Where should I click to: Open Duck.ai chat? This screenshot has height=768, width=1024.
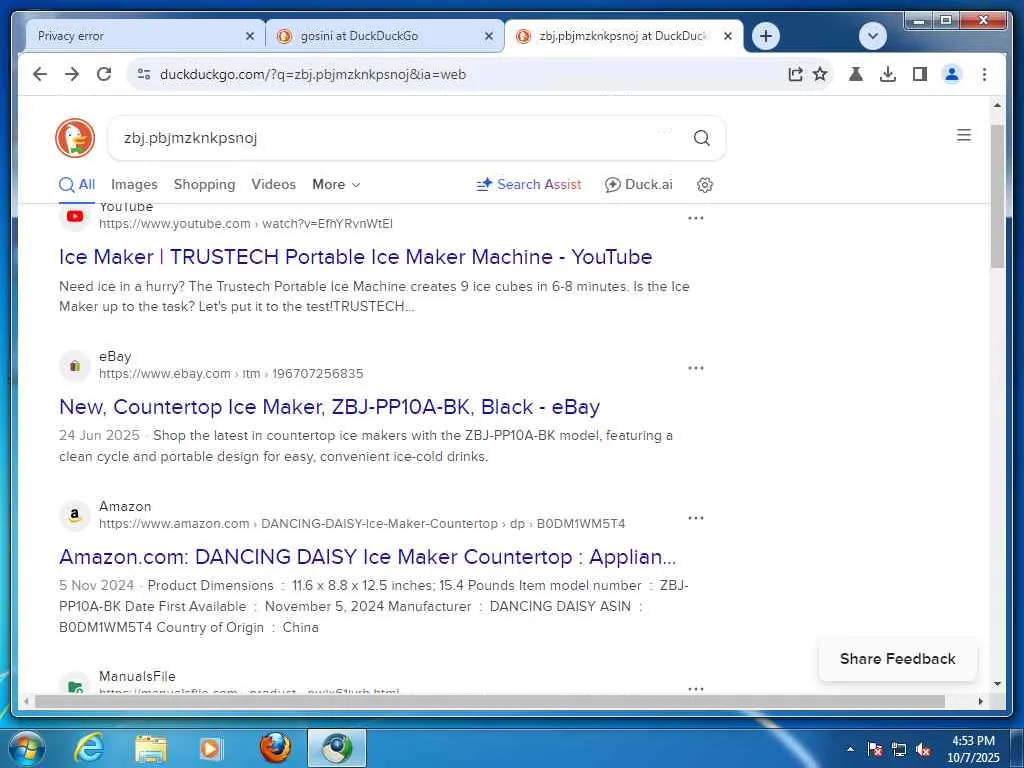click(x=639, y=185)
